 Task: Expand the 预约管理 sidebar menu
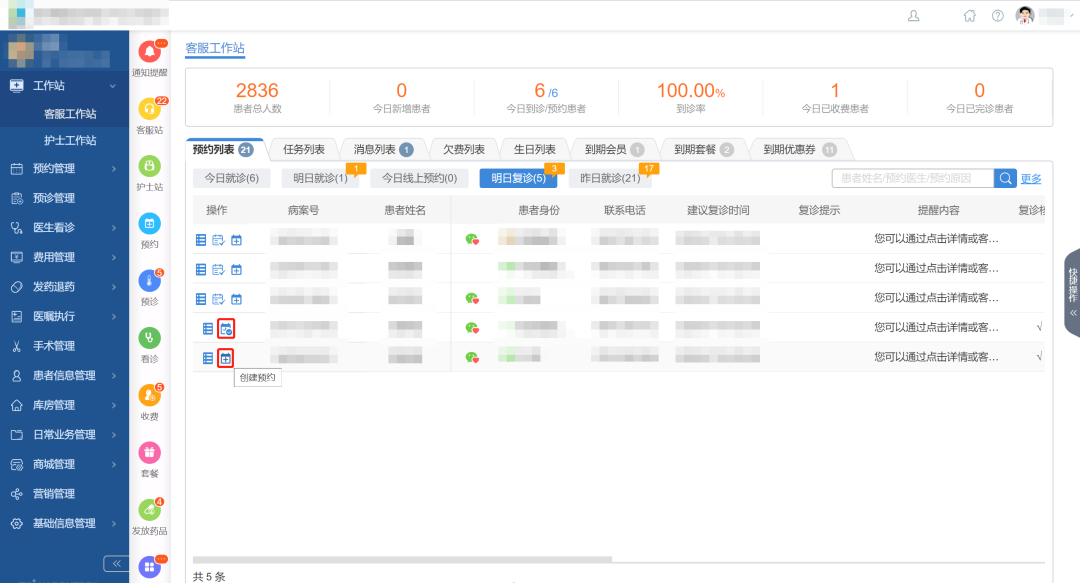[65, 168]
